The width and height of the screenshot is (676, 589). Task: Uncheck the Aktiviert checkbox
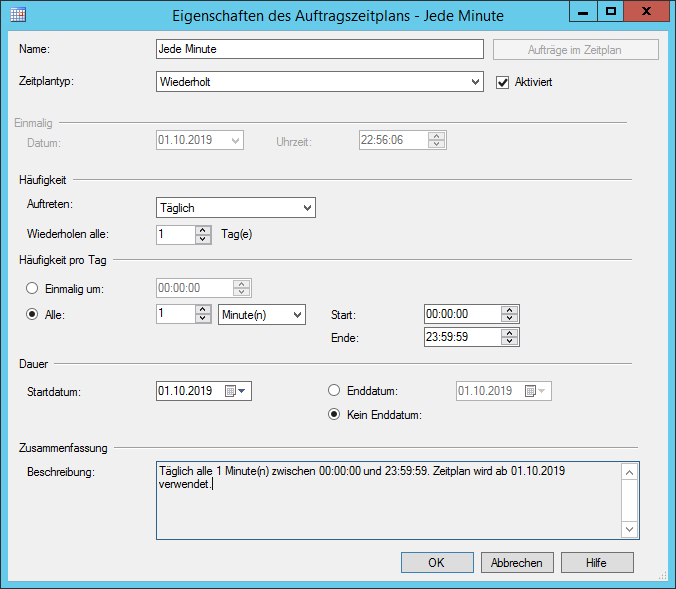point(502,82)
